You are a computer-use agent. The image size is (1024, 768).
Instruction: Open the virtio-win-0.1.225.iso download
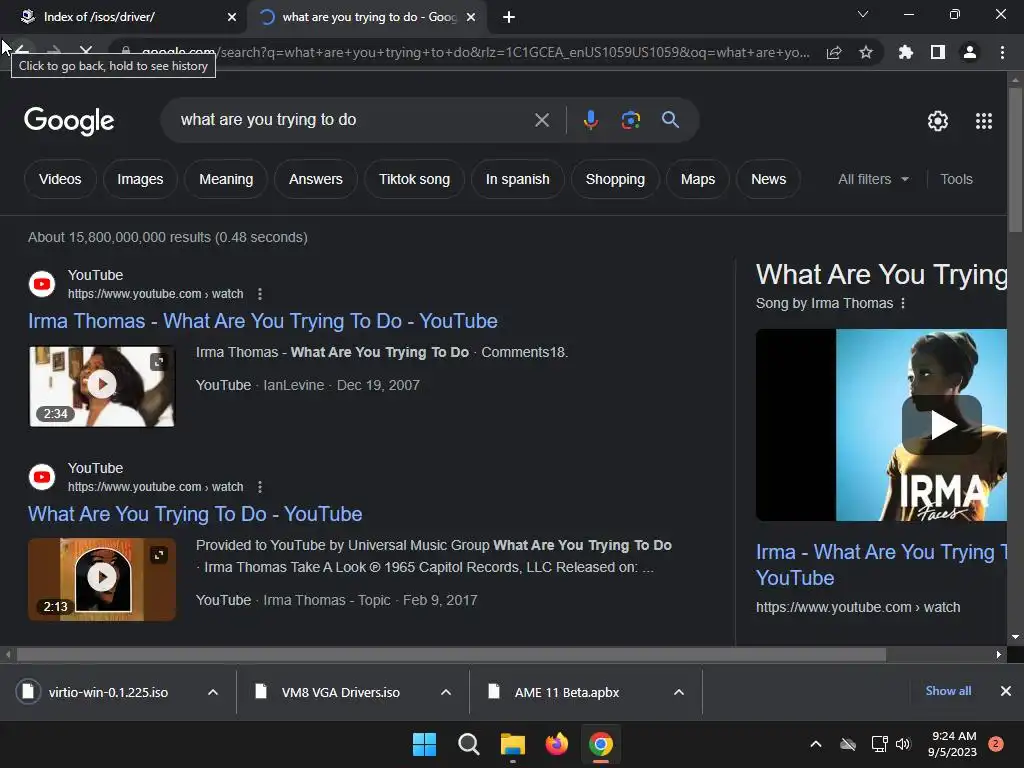tap(108, 692)
